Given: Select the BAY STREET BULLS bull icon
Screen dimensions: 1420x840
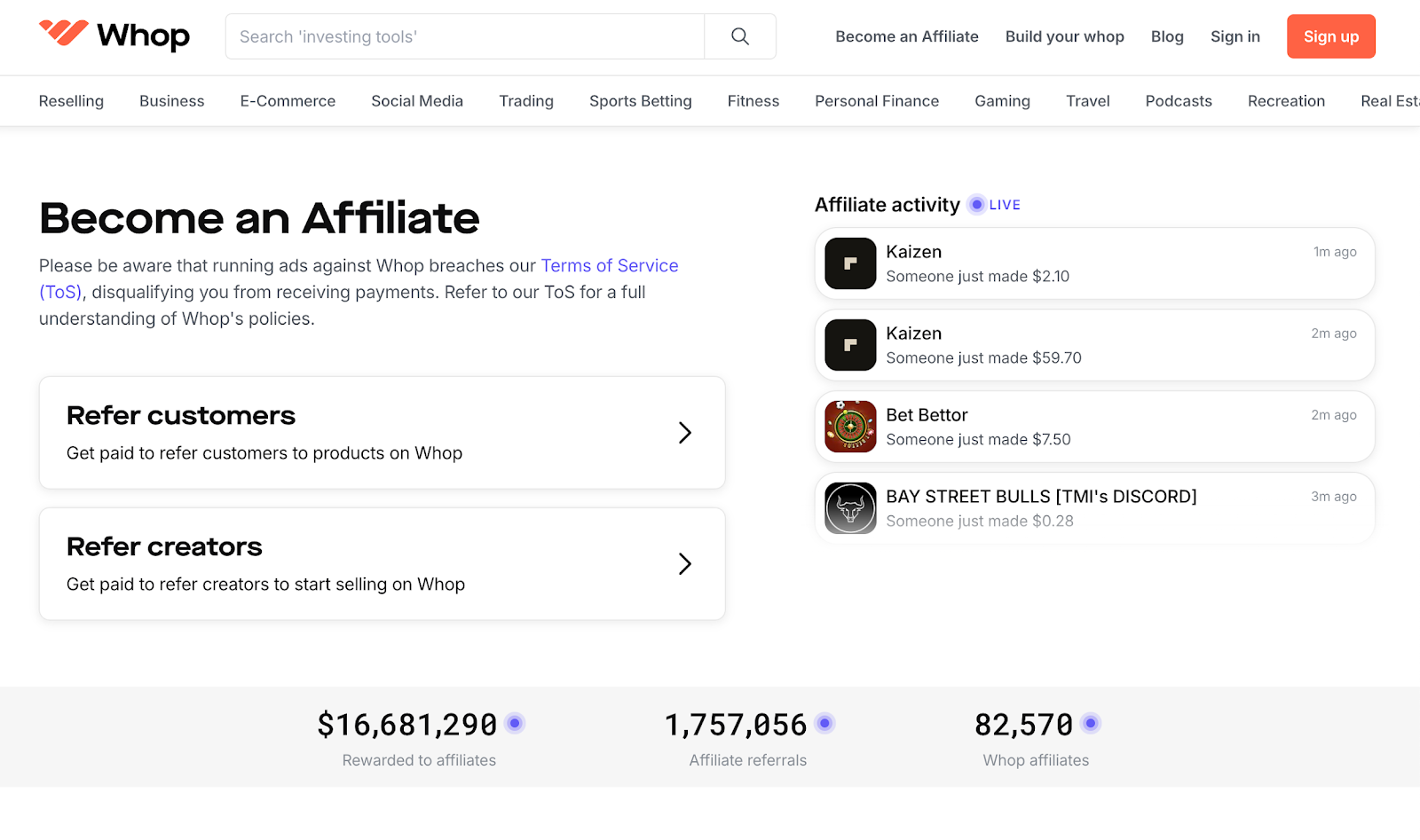Looking at the screenshot, I should coord(848,507).
